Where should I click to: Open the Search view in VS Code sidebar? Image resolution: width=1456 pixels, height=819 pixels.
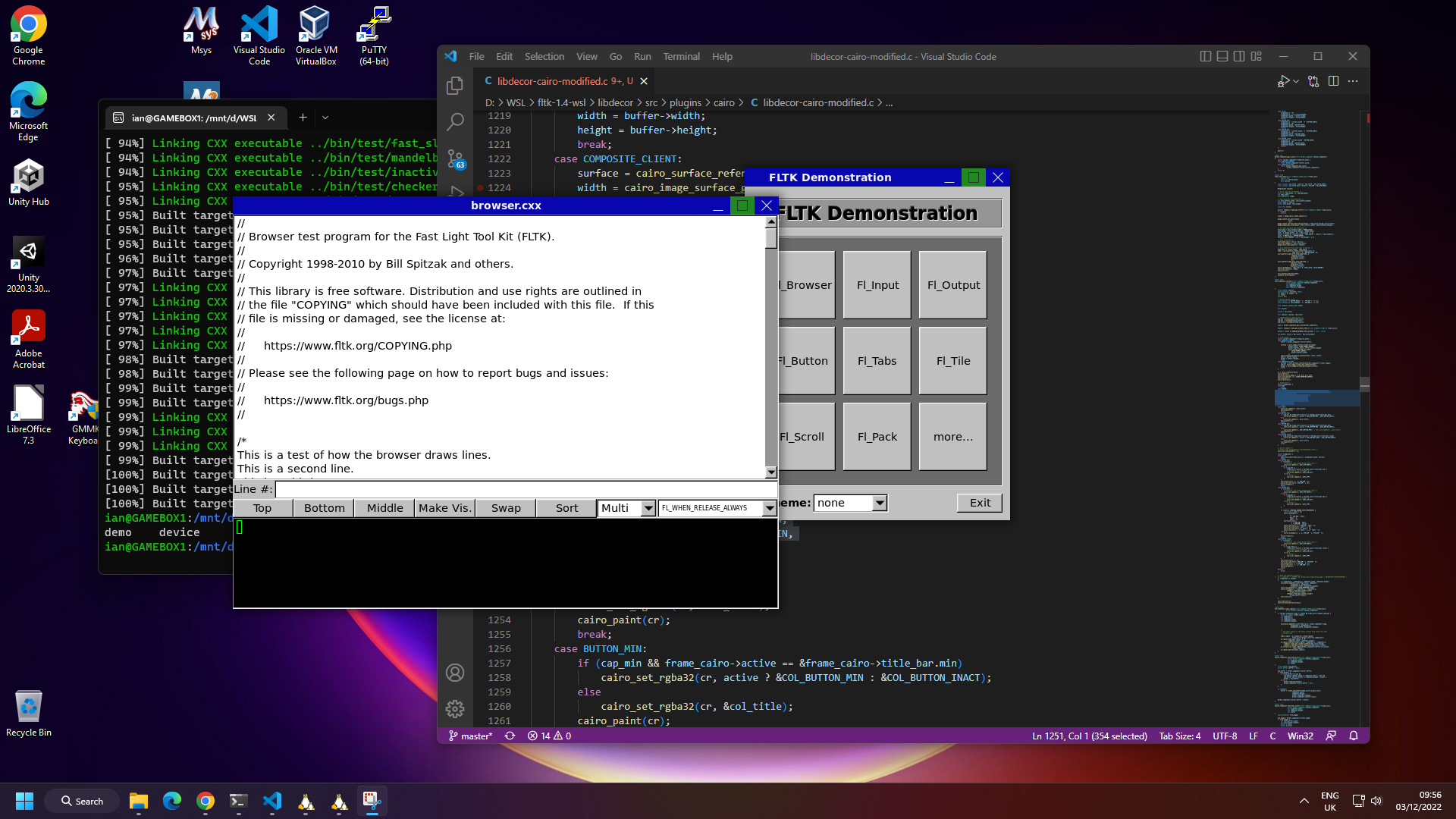tap(455, 121)
